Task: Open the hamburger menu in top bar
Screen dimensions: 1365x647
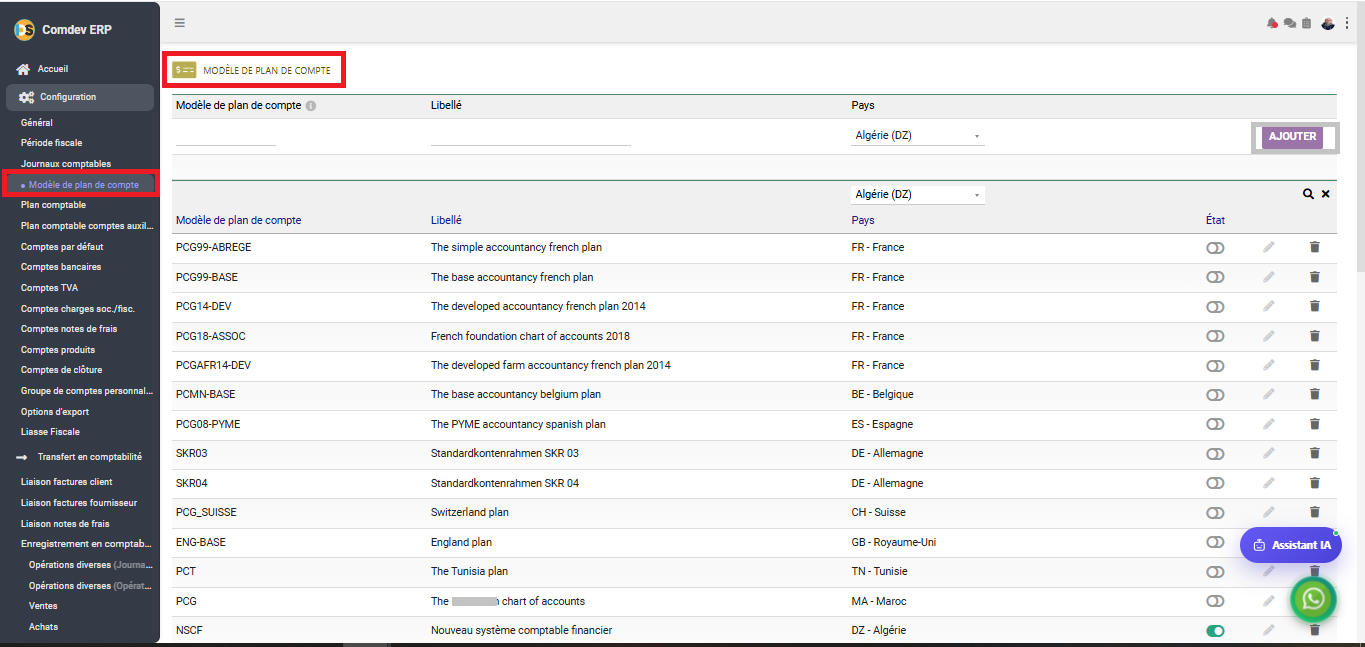Action: click(x=179, y=23)
